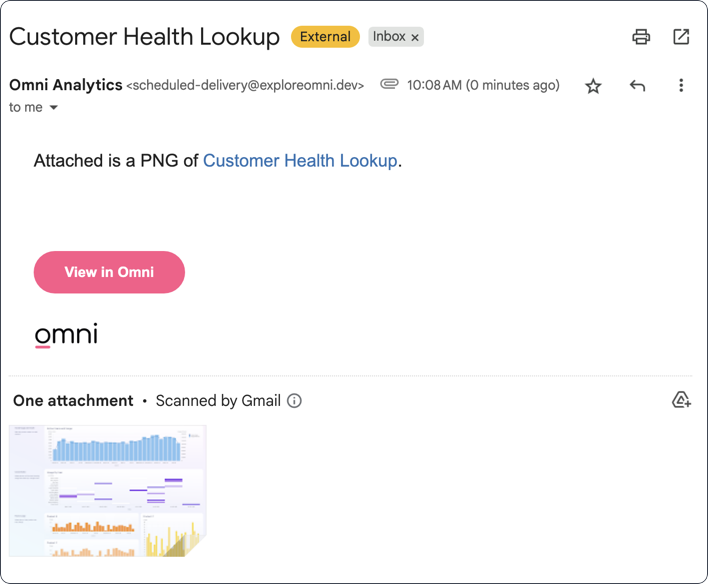Click the scheduled-delivery sender email address
The width and height of the screenshot is (708, 584).
coord(245,86)
